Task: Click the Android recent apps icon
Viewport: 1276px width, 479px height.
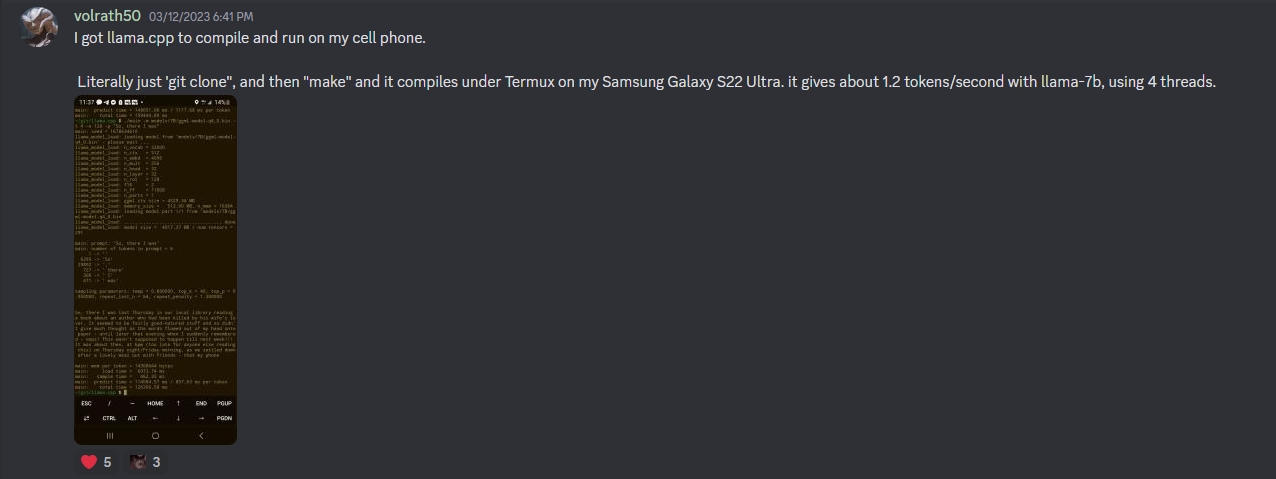Action: [x=110, y=436]
